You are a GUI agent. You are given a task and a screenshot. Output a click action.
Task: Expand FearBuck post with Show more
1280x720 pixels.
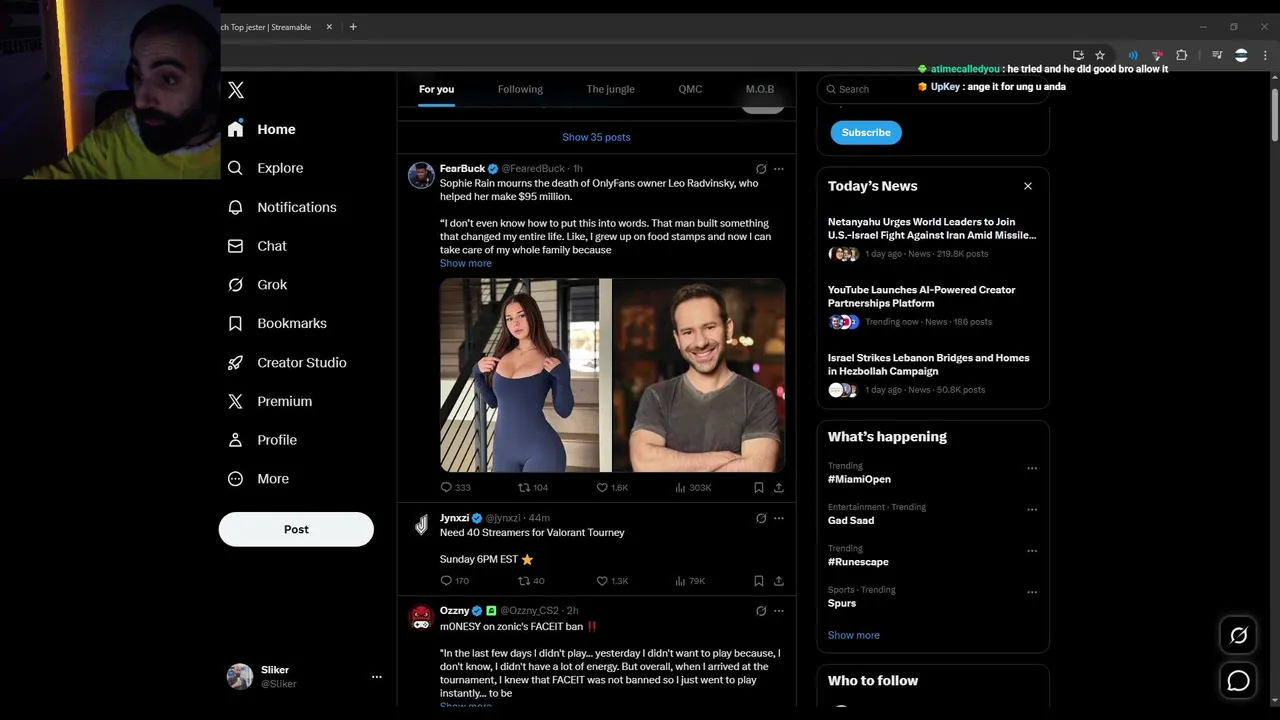click(x=466, y=263)
